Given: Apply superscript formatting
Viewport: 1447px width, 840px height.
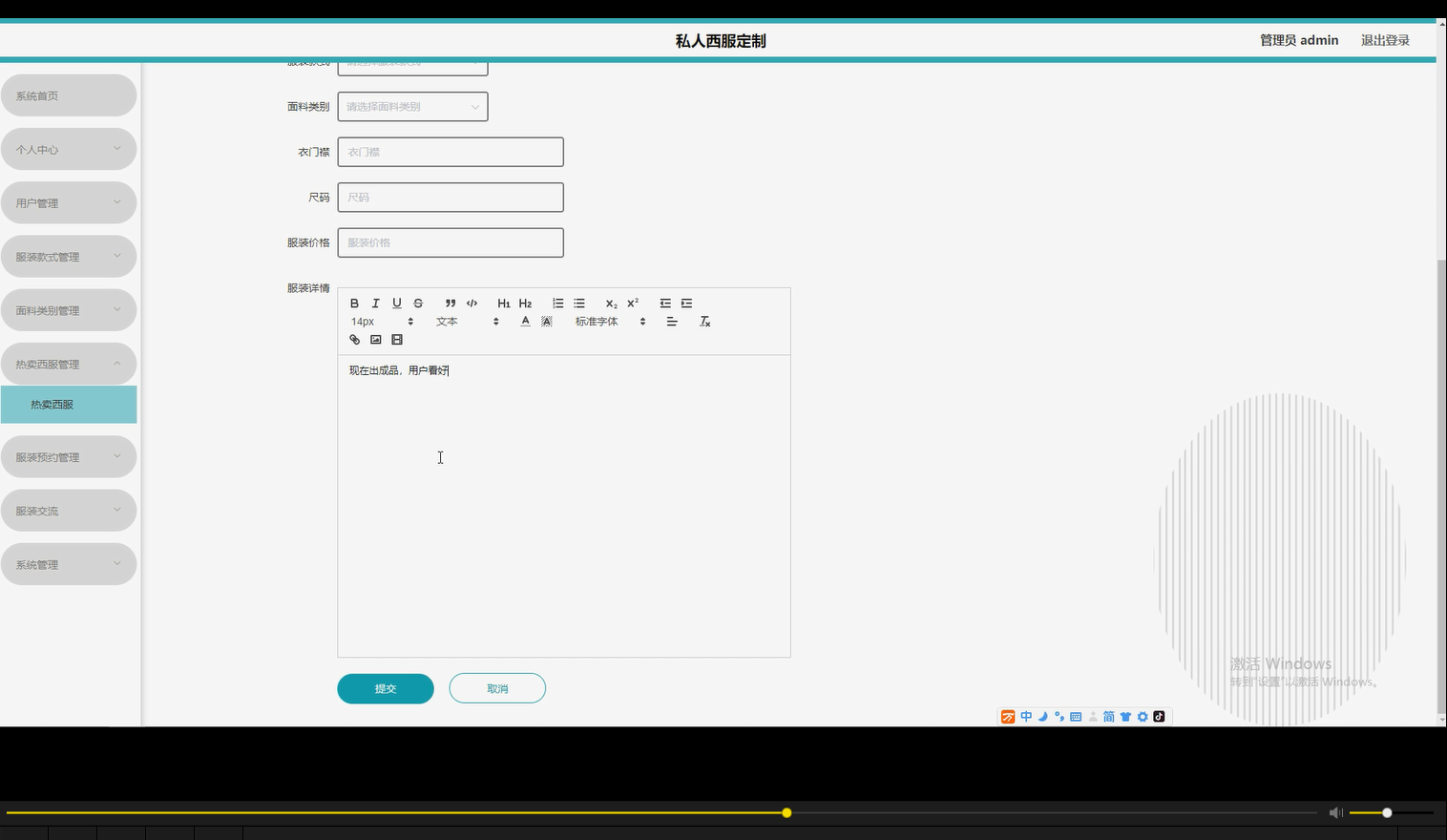Looking at the screenshot, I should [x=631, y=303].
